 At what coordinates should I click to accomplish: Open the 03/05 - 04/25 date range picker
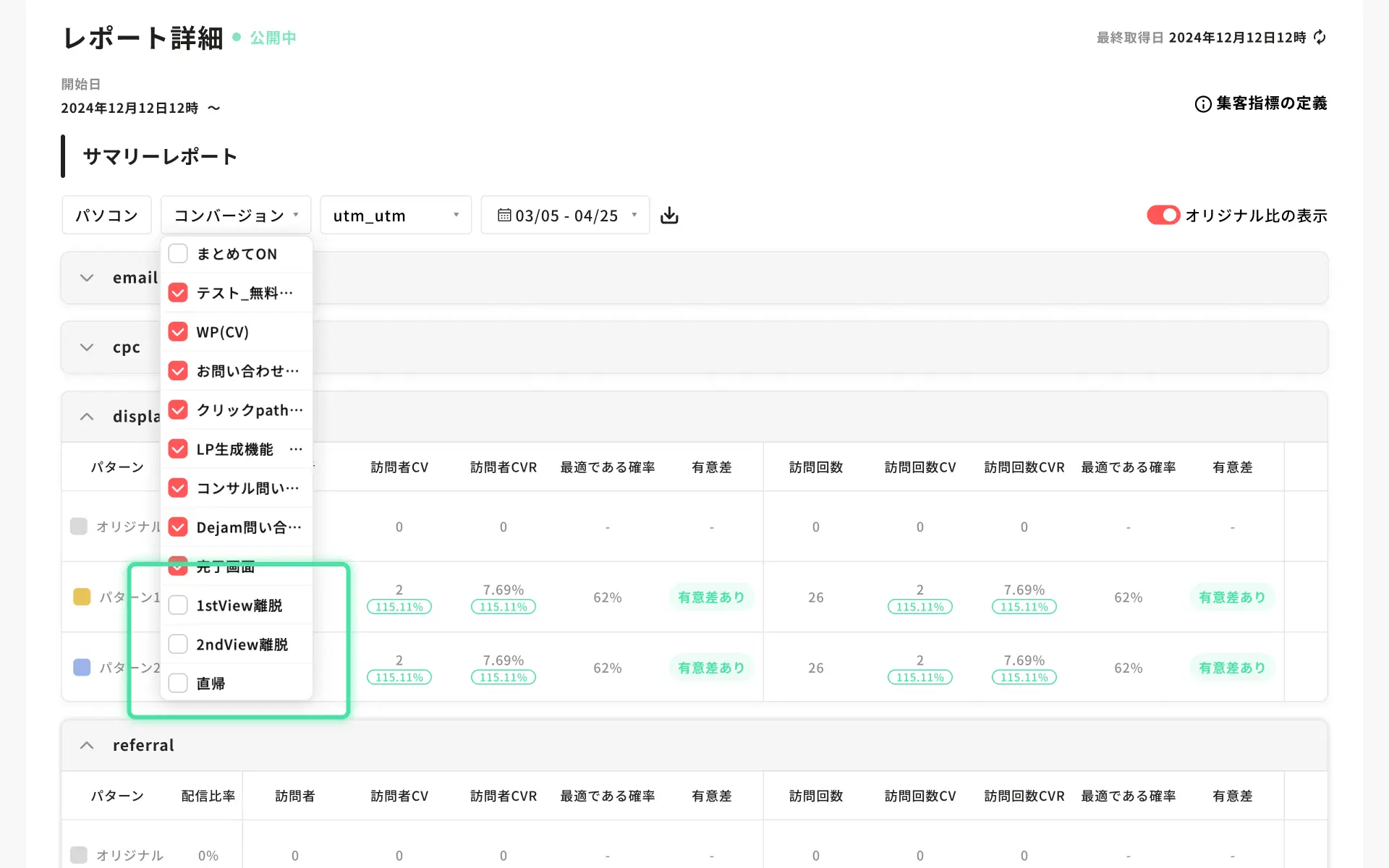pyautogui.click(x=566, y=216)
